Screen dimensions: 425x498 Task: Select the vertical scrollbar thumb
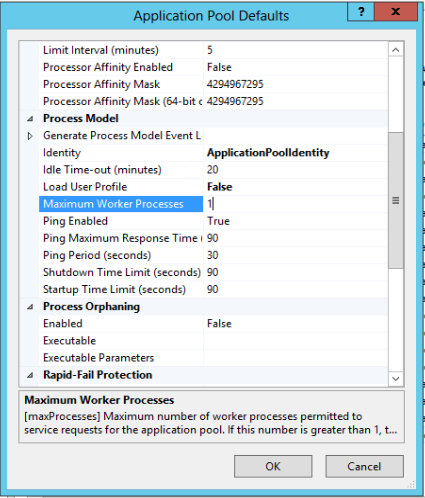pos(396,200)
